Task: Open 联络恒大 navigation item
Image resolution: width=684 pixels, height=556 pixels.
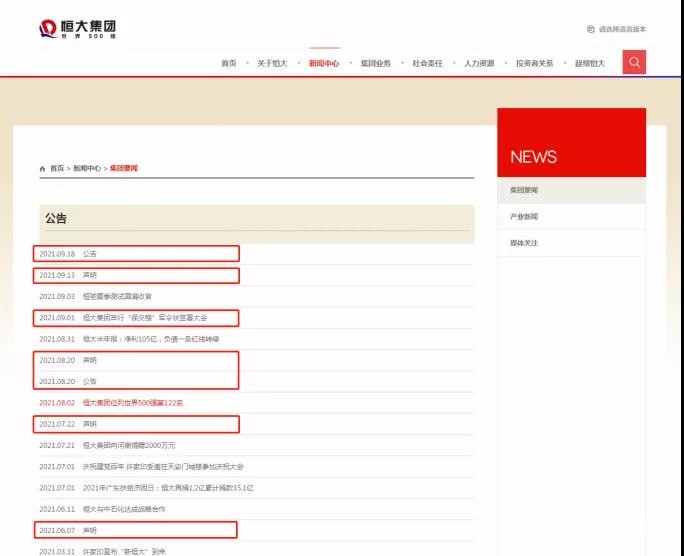Action: coord(590,63)
